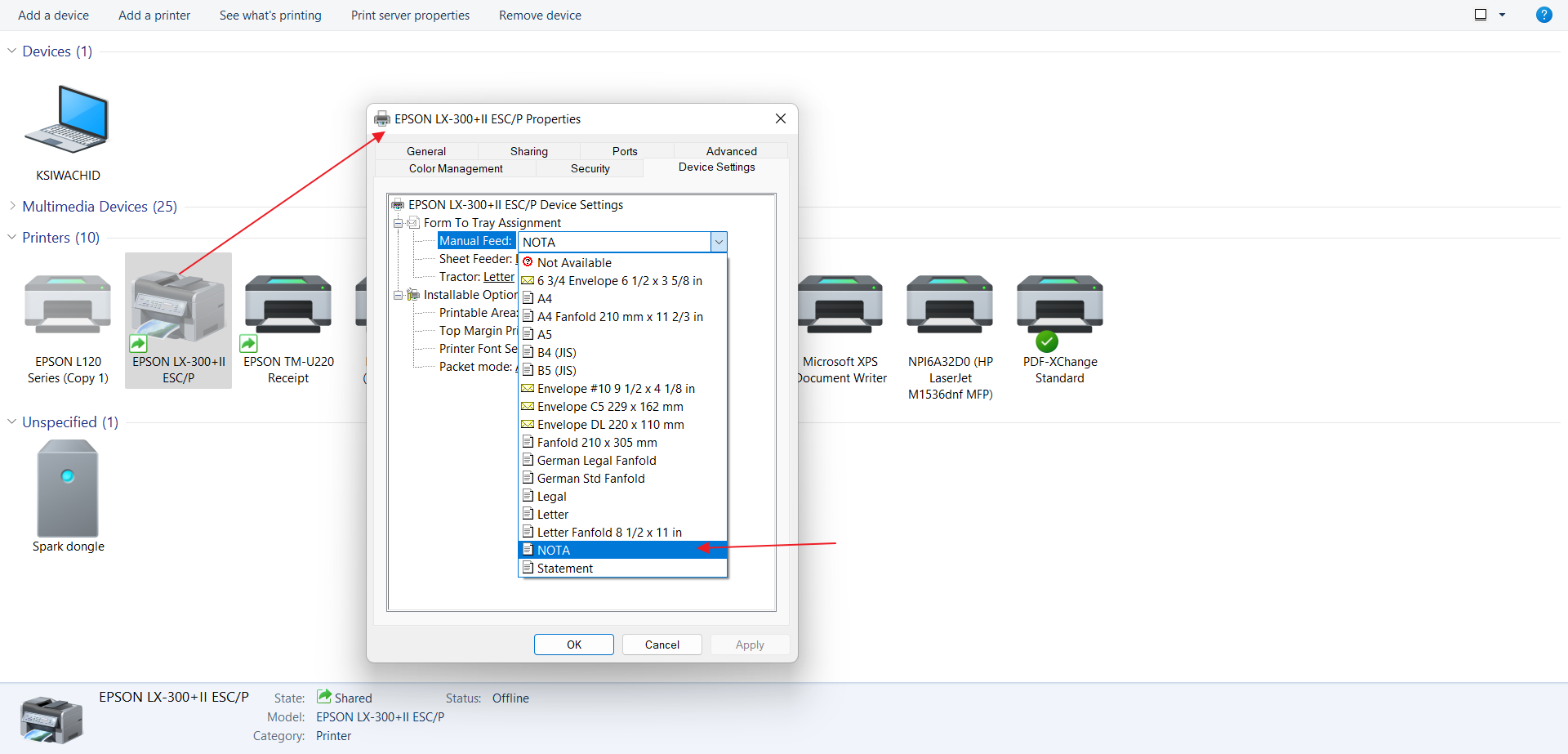
Task: Choose Statement from the paper list
Action: tap(622, 569)
